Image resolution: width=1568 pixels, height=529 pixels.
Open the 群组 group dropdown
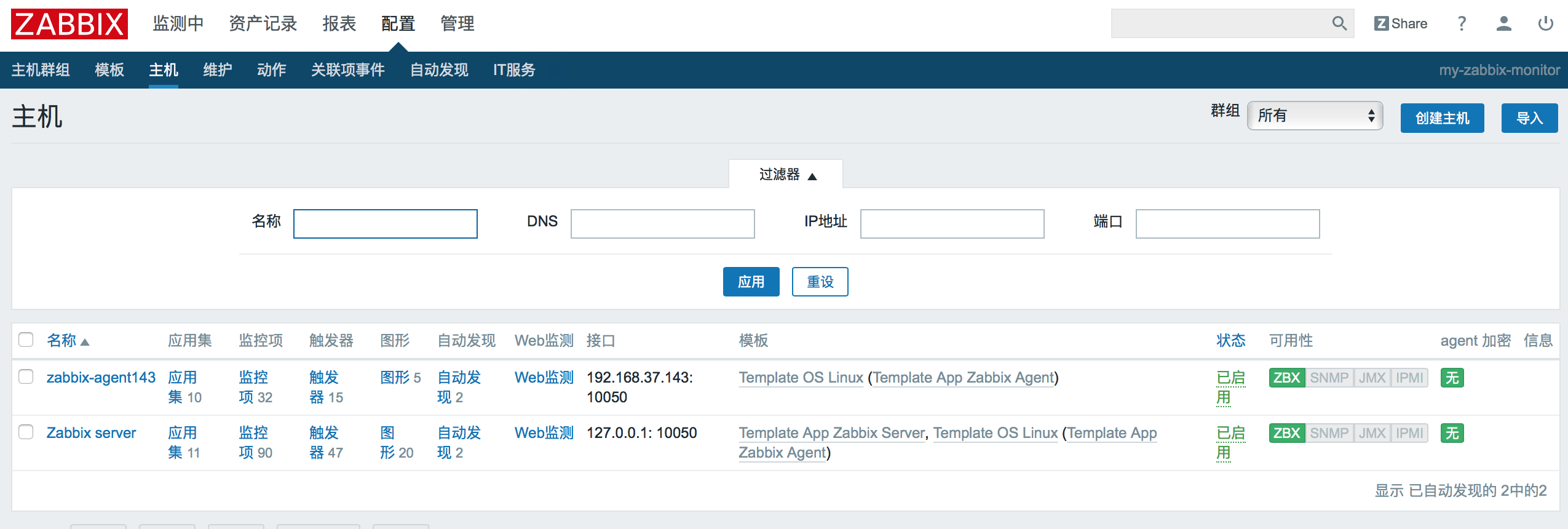tap(1315, 116)
